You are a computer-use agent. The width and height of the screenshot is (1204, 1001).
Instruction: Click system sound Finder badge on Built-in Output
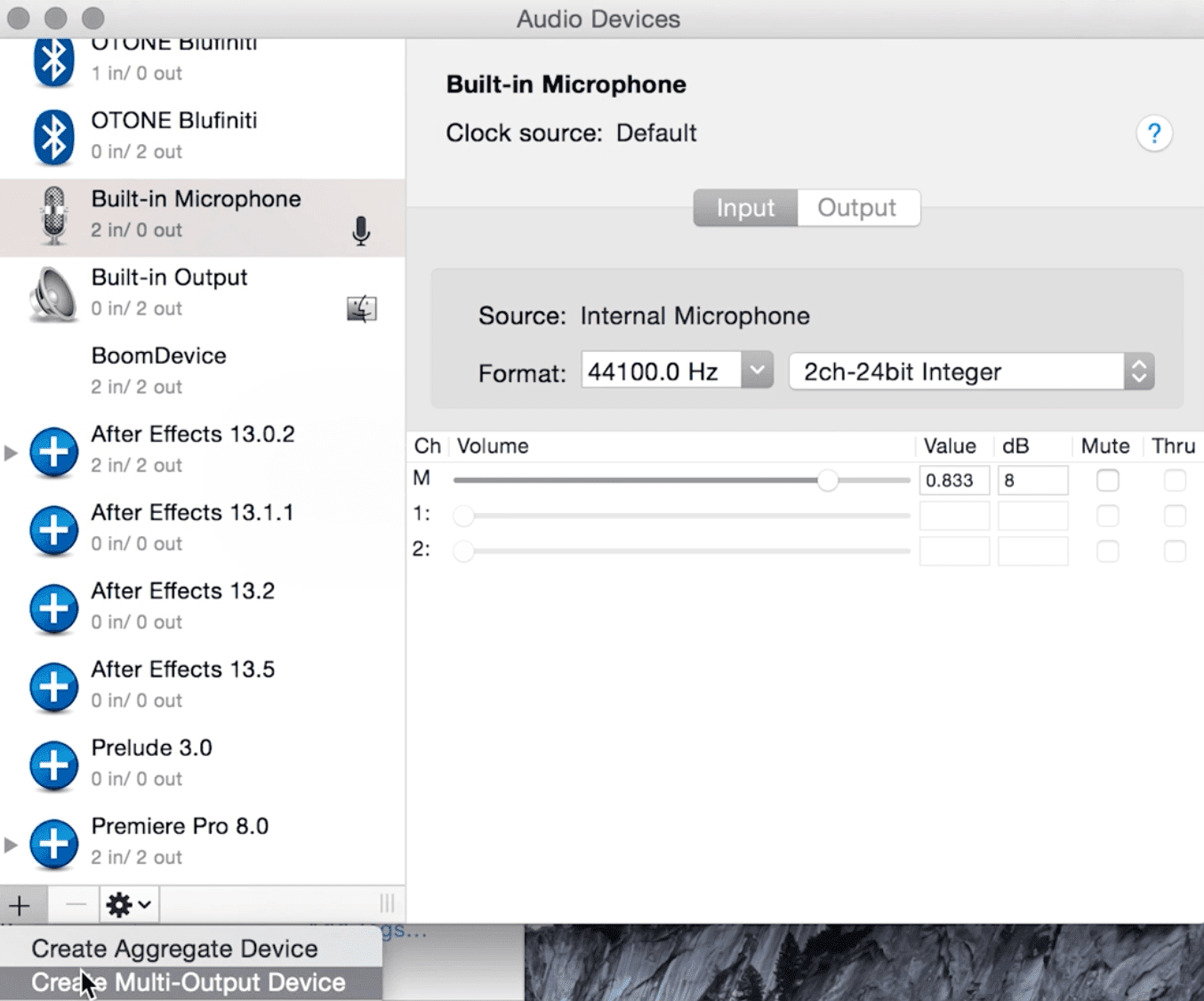click(361, 308)
